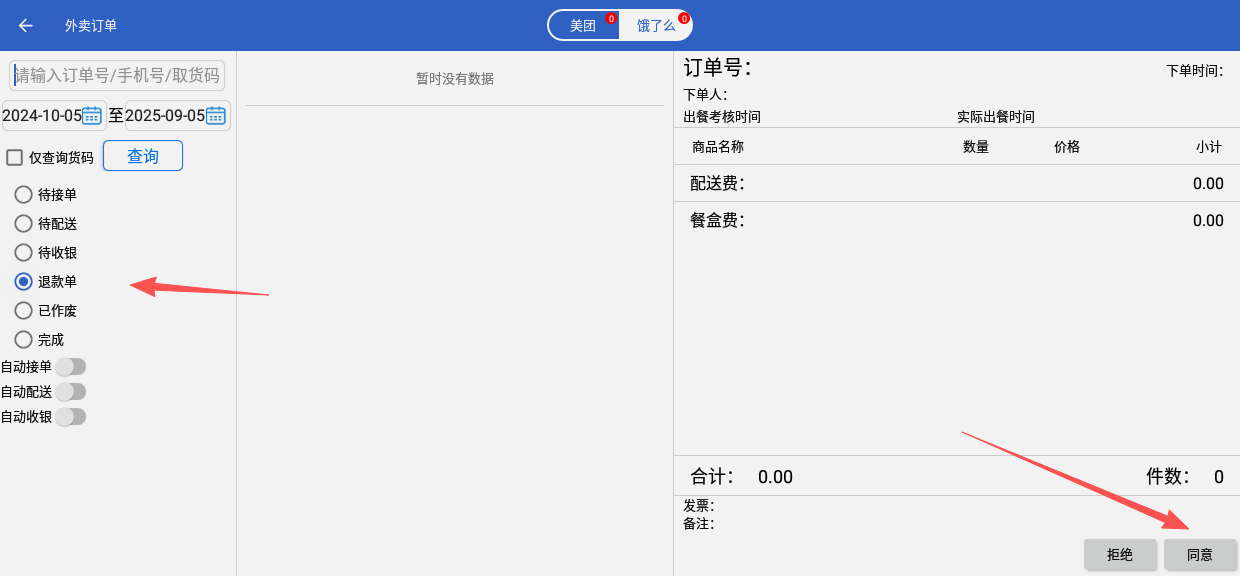Switch to the 饿了么 tab
The height and width of the screenshot is (576, 1240).
point(656,26)
